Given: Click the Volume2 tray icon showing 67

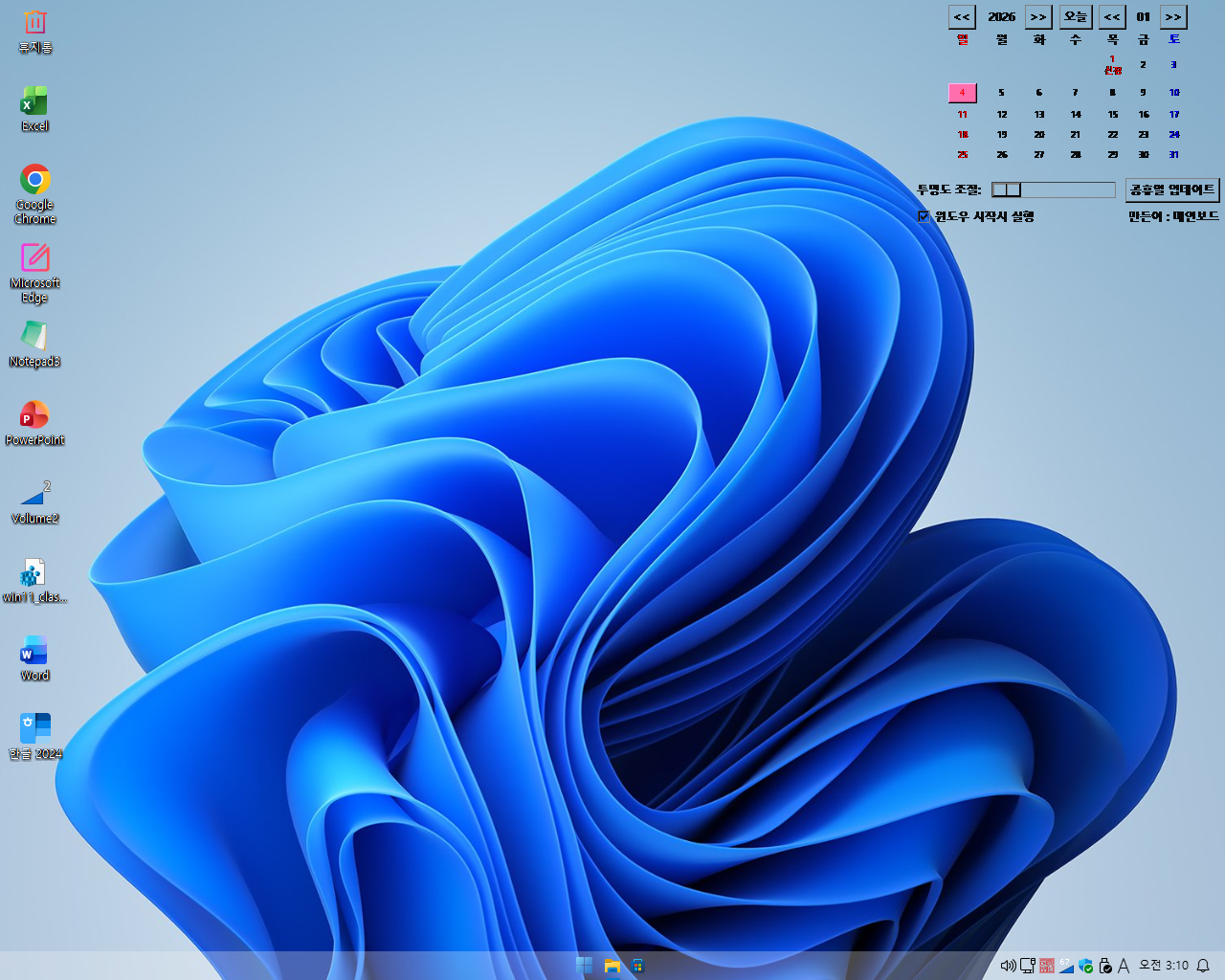Looking at the screenshot, I should click(1066, 966).
